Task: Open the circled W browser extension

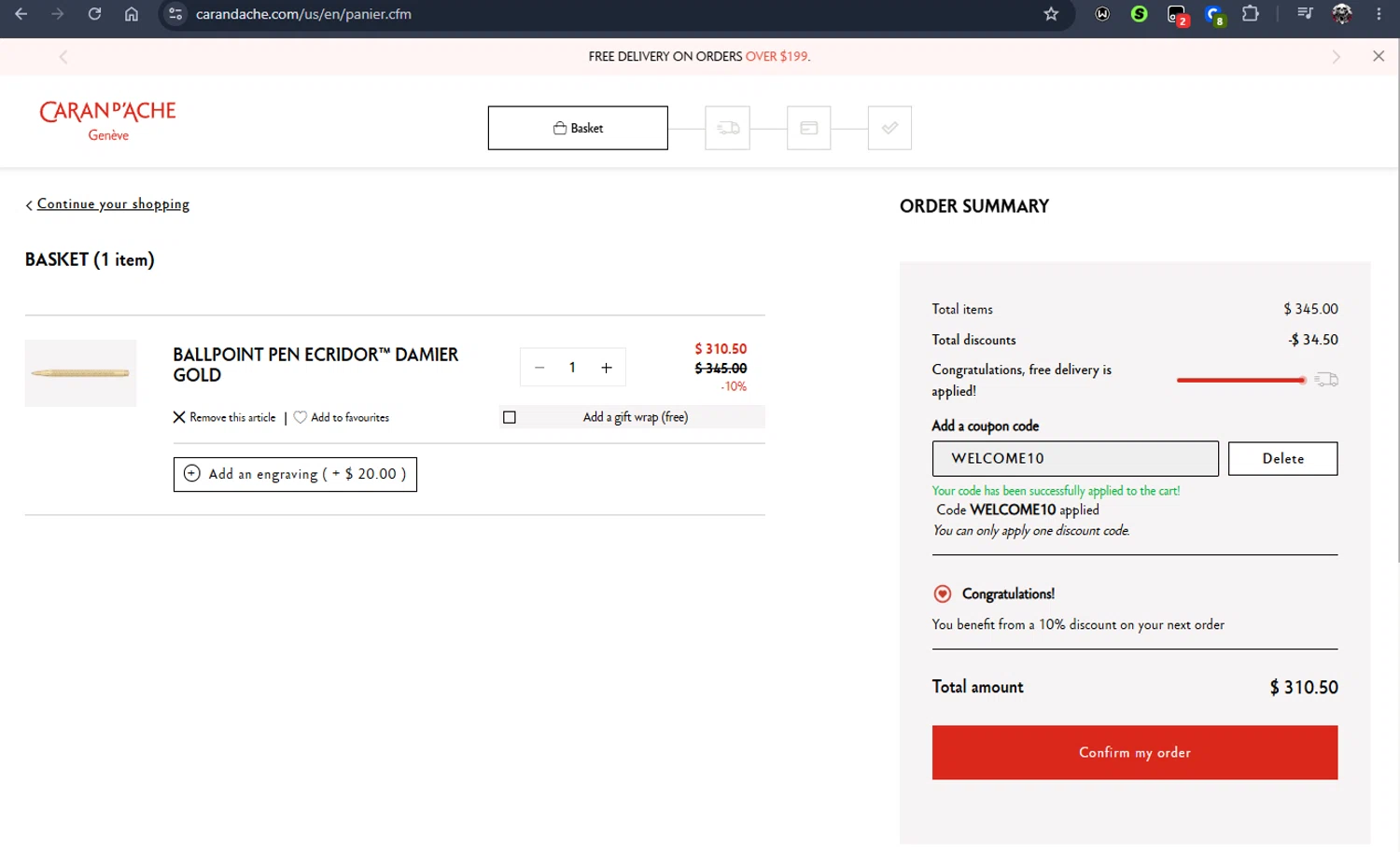Action: (x=1102, y=14)
